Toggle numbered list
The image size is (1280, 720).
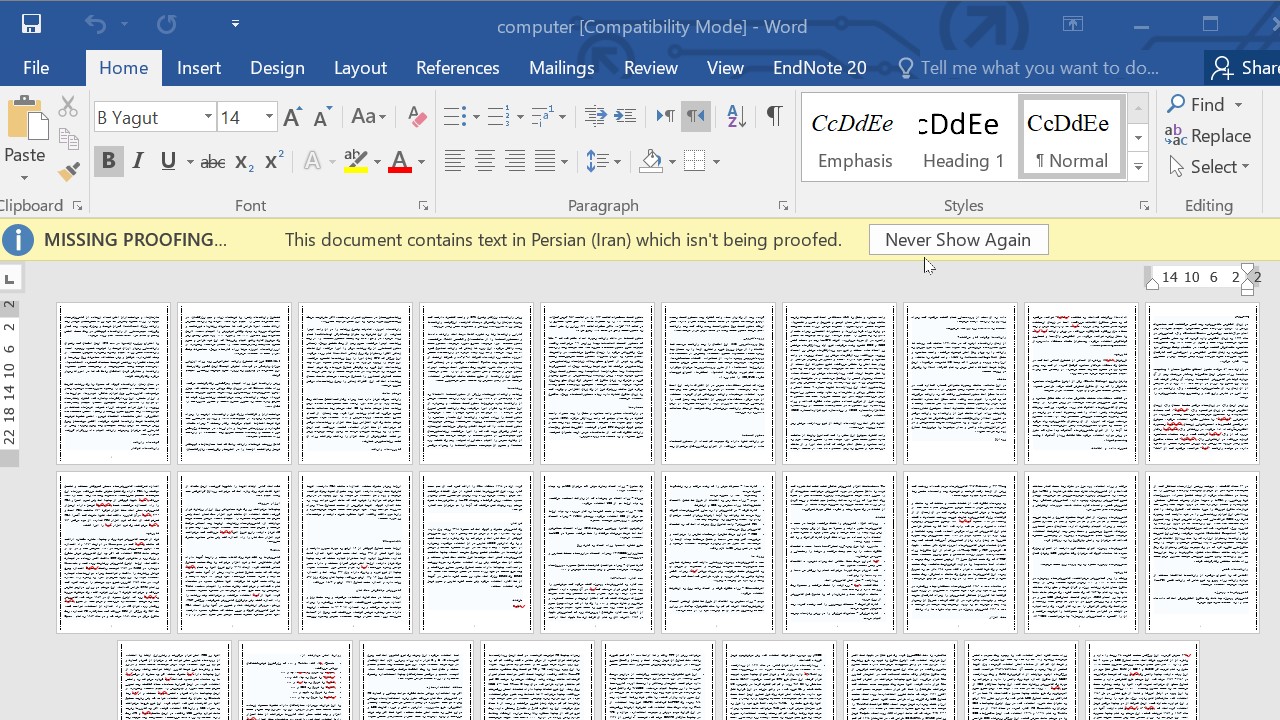pos(498,117)
